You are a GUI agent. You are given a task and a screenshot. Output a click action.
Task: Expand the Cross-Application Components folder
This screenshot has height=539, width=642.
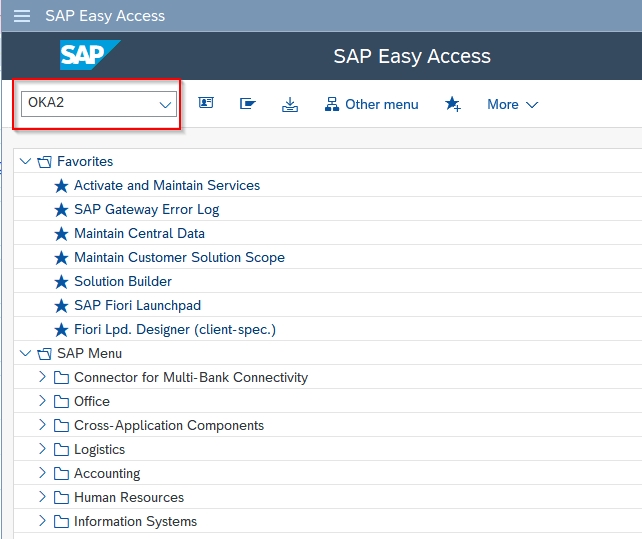pyautogui.click(x=42, y=425)
